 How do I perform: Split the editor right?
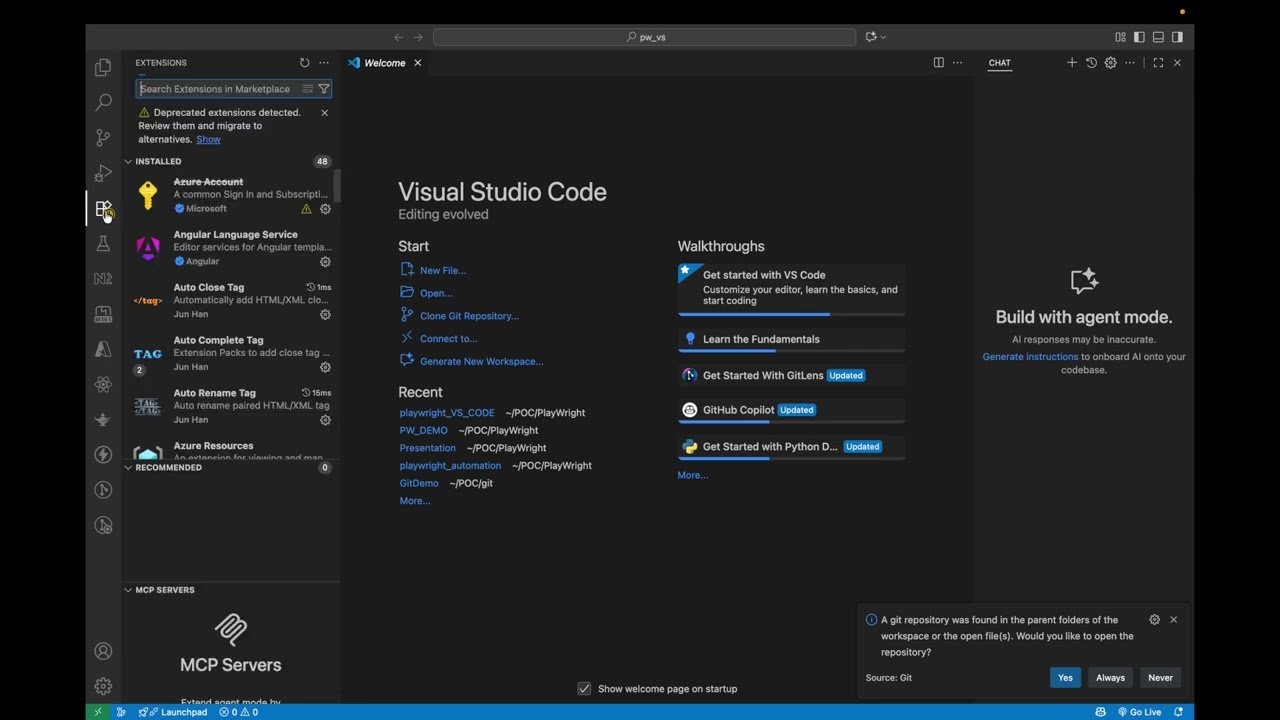tap(938, 62)
